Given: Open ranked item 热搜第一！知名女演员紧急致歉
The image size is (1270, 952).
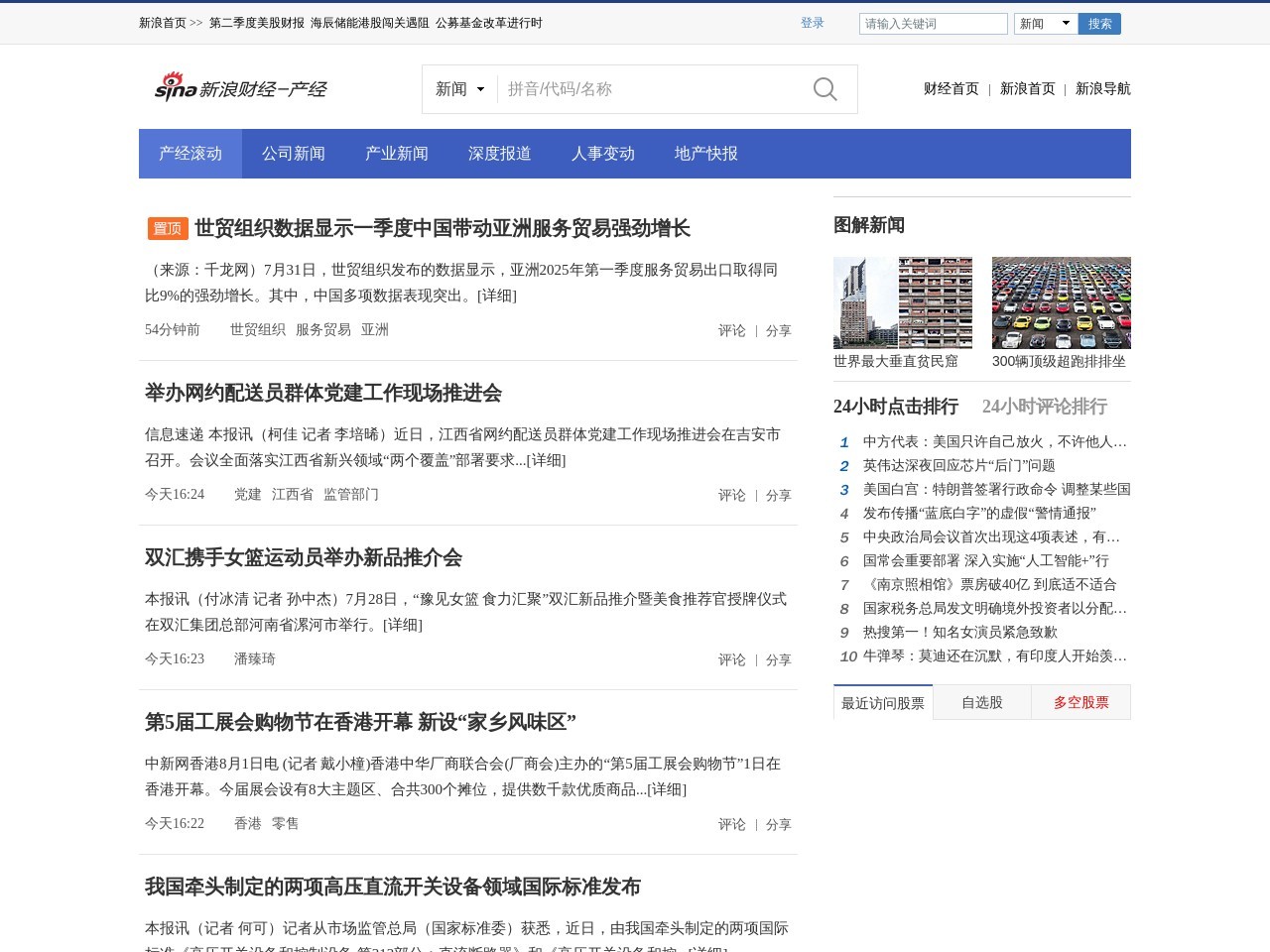Looking at the screenshot, I should (960, 632).
